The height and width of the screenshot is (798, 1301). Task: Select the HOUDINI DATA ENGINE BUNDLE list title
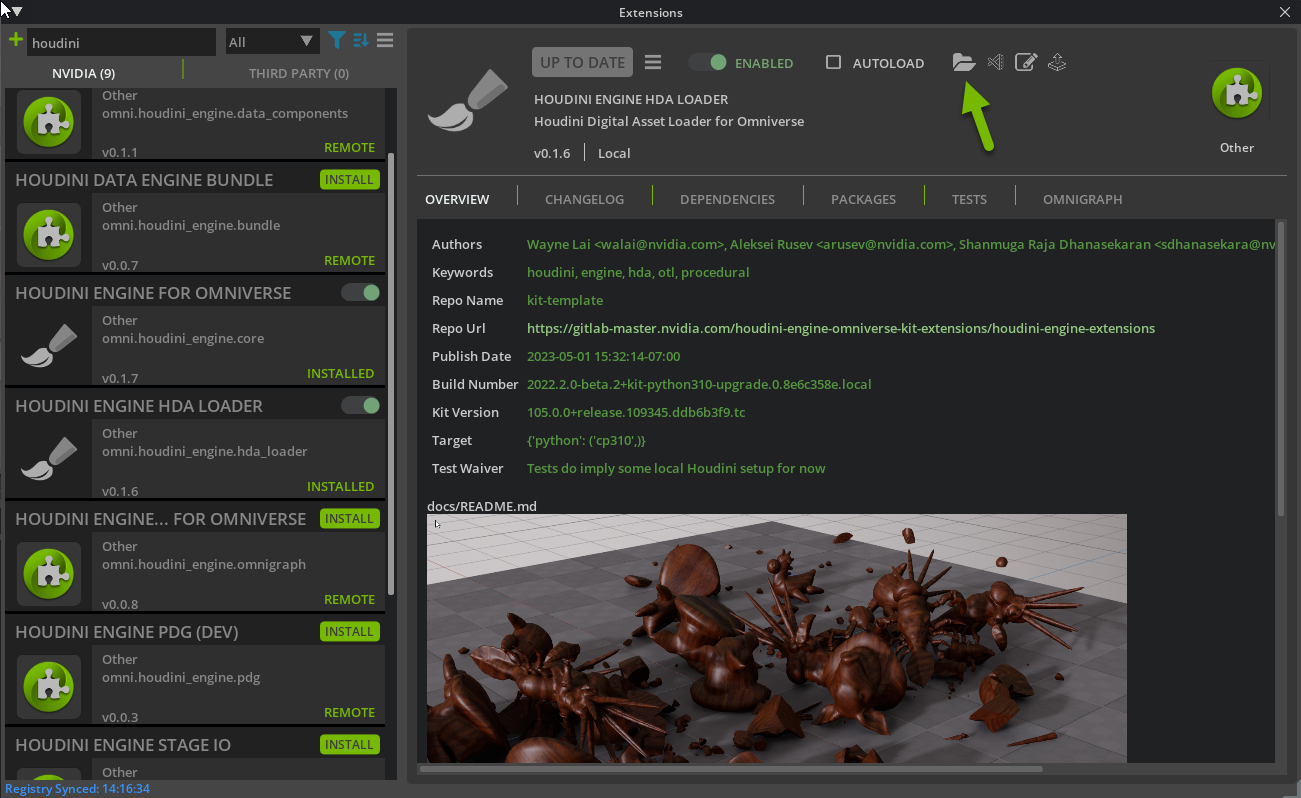pos(144,180)
